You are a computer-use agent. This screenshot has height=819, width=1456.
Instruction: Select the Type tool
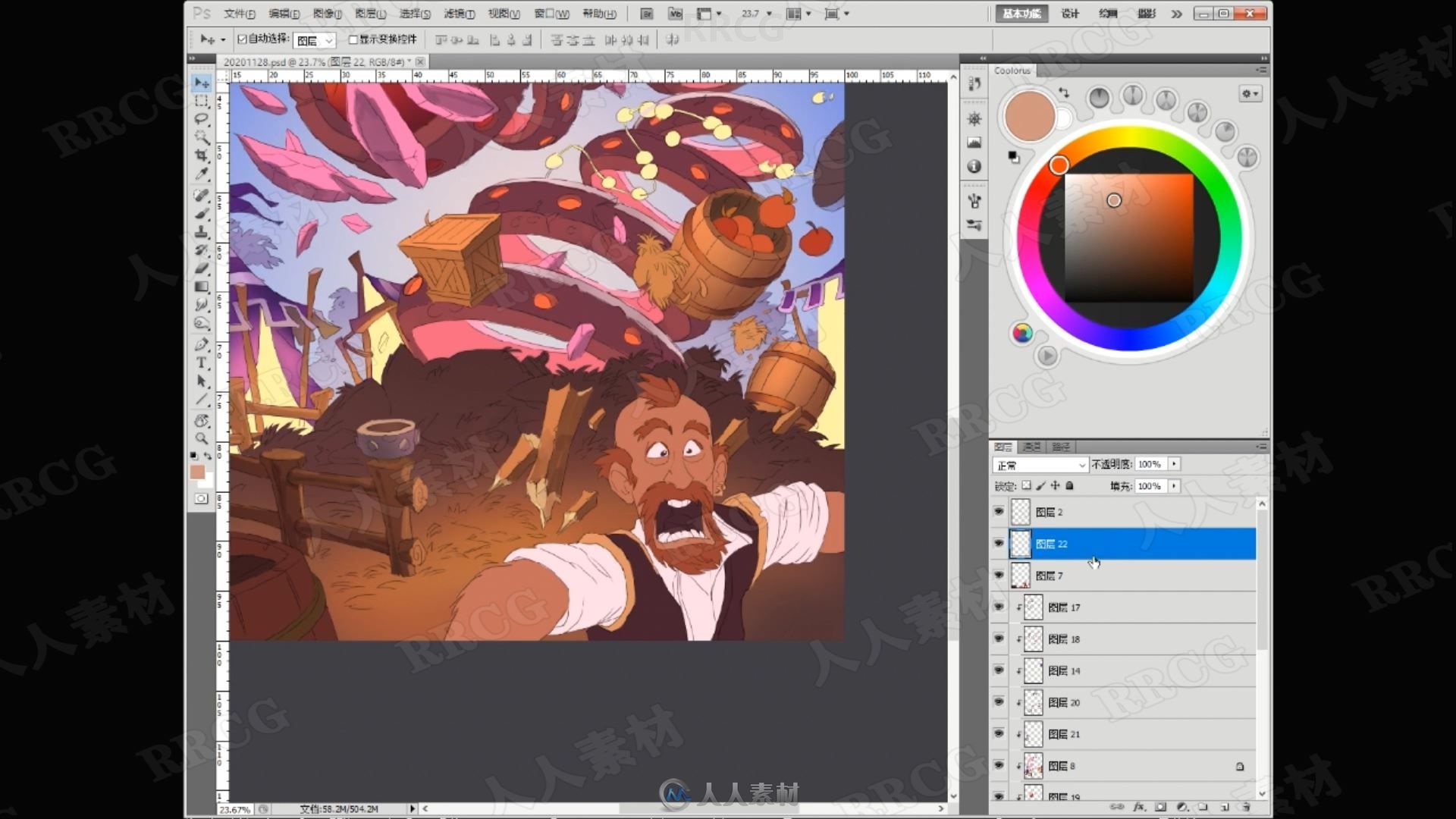click(201, 363)
